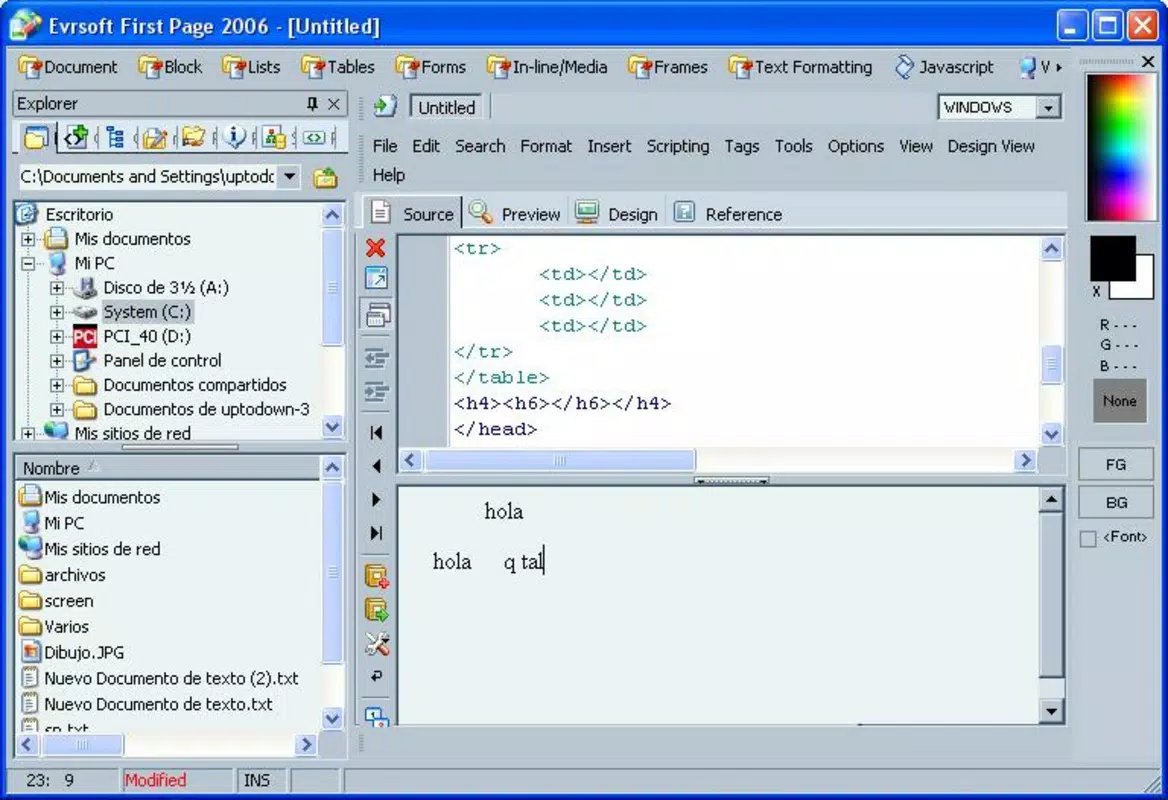Open the Scripting menu
The image size is (1168, 800).
point(678,146)
